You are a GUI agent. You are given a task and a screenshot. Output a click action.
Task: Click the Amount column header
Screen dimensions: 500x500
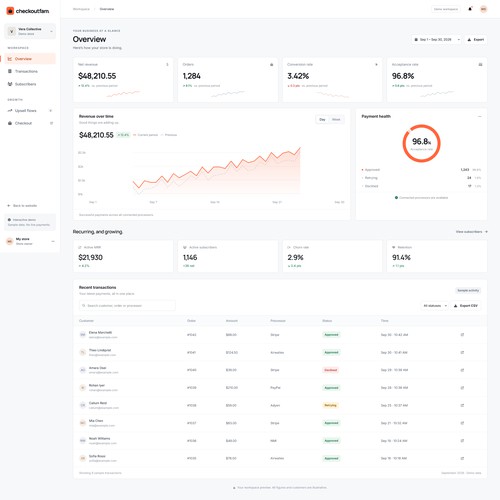pos(232,321)
